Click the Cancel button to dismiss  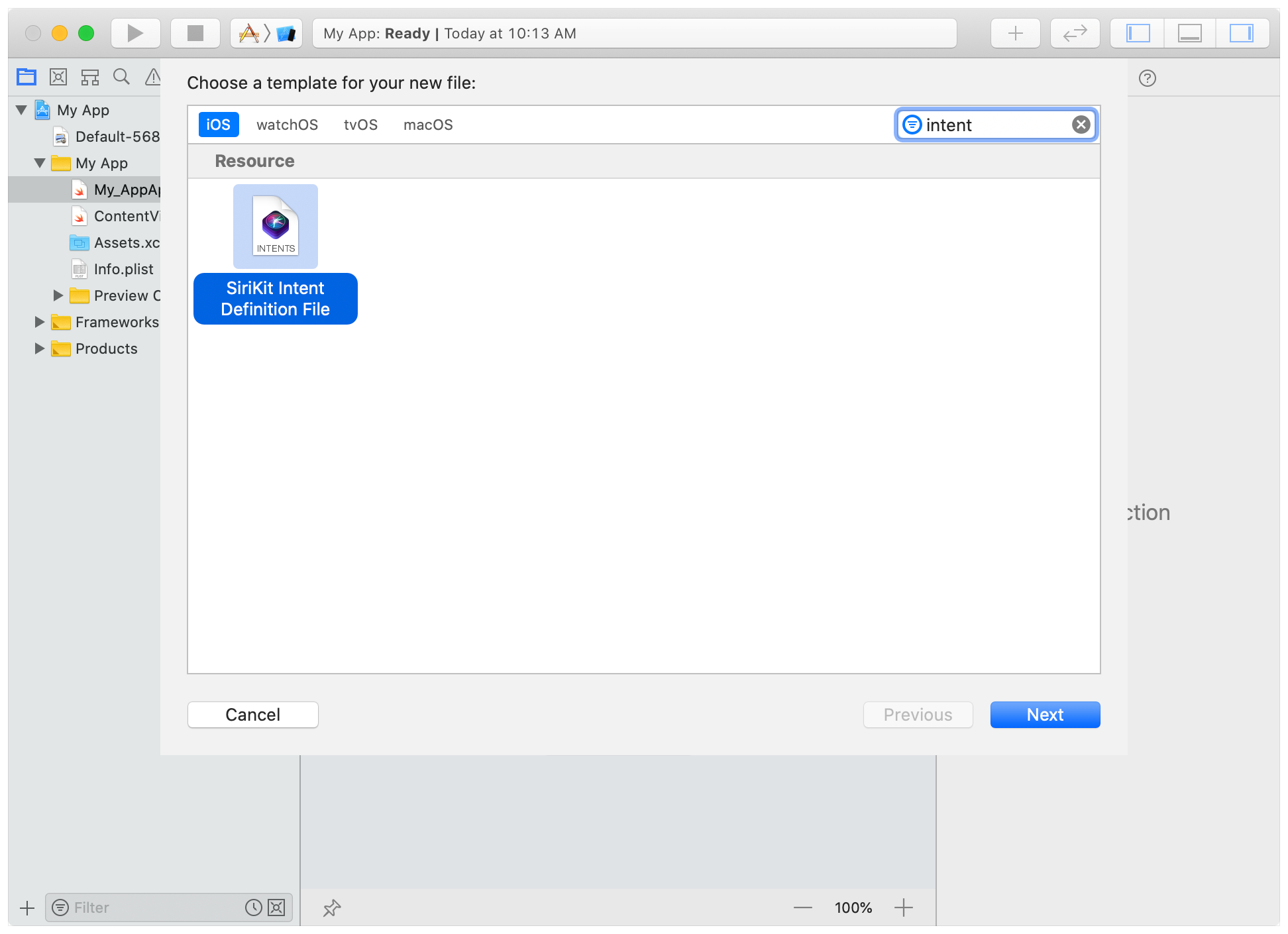click(x=253, y=714)
